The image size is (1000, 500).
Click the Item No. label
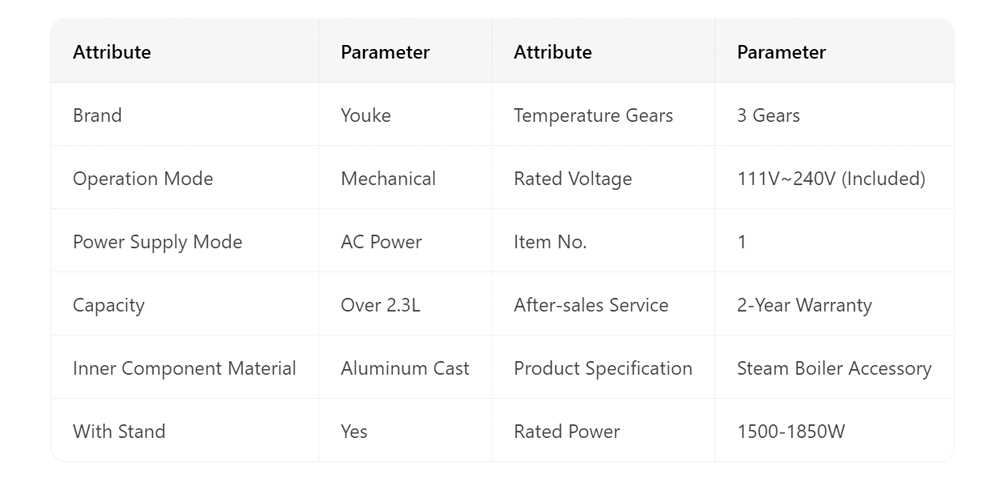click(x=550, y=242)
